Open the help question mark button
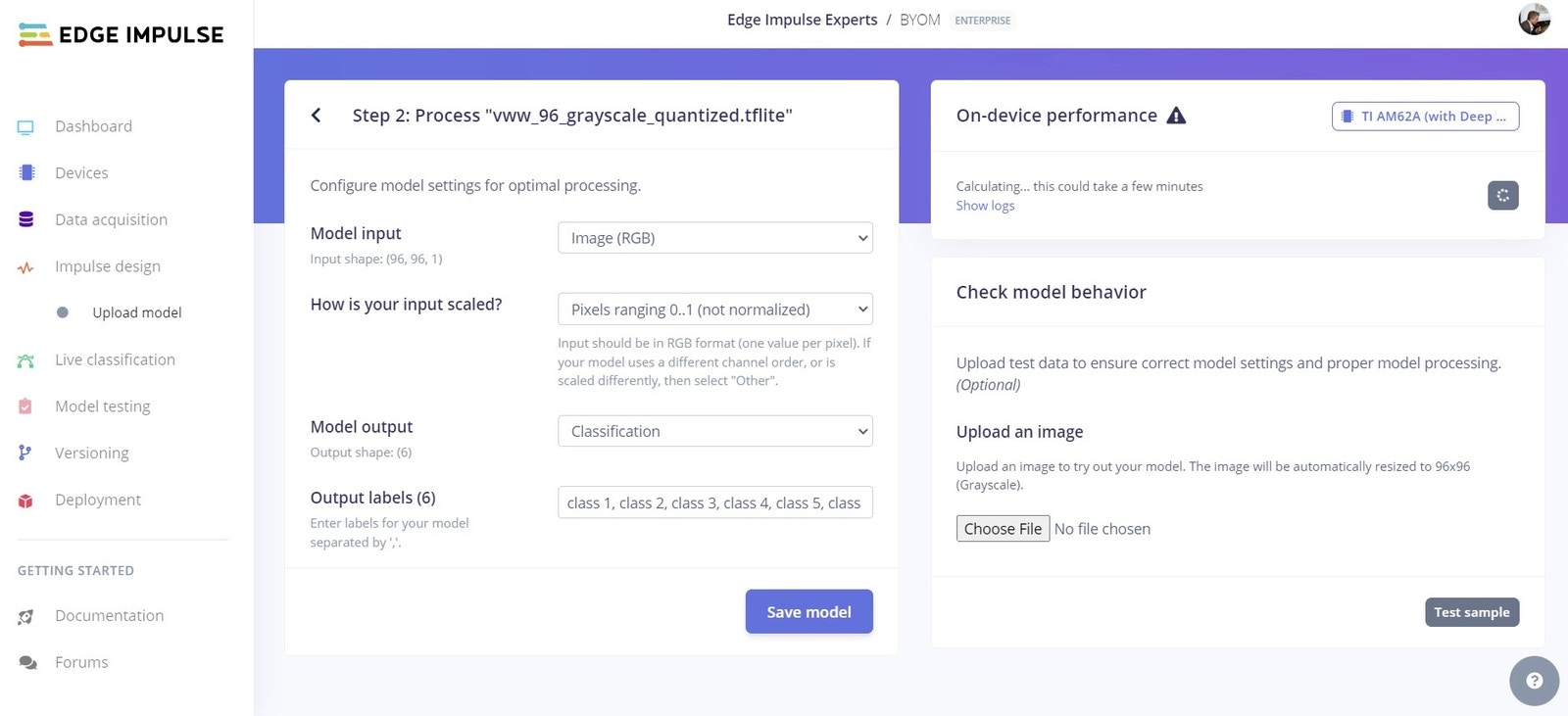 (1534, 681)
